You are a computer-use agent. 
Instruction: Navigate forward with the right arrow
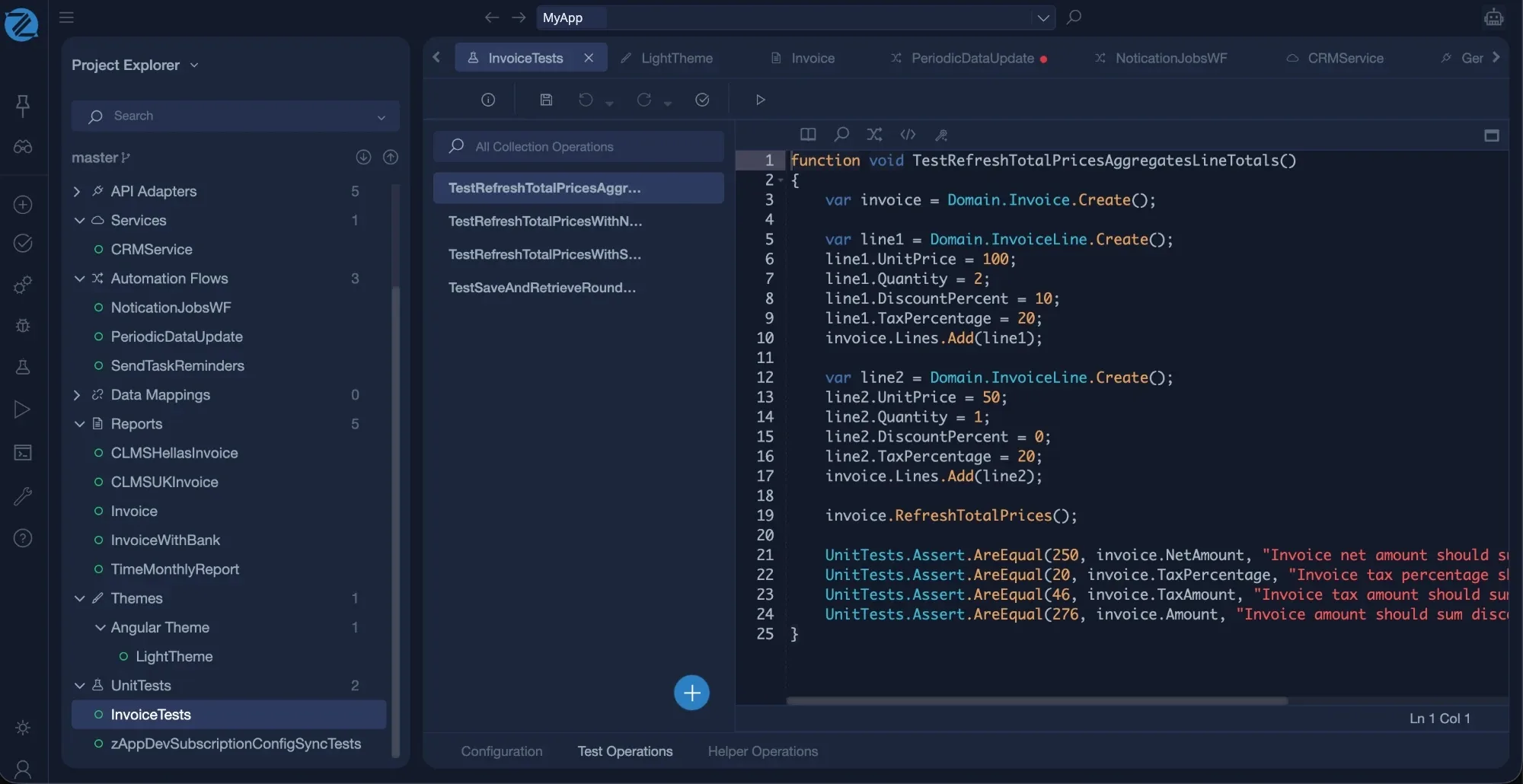click(519, 17)
